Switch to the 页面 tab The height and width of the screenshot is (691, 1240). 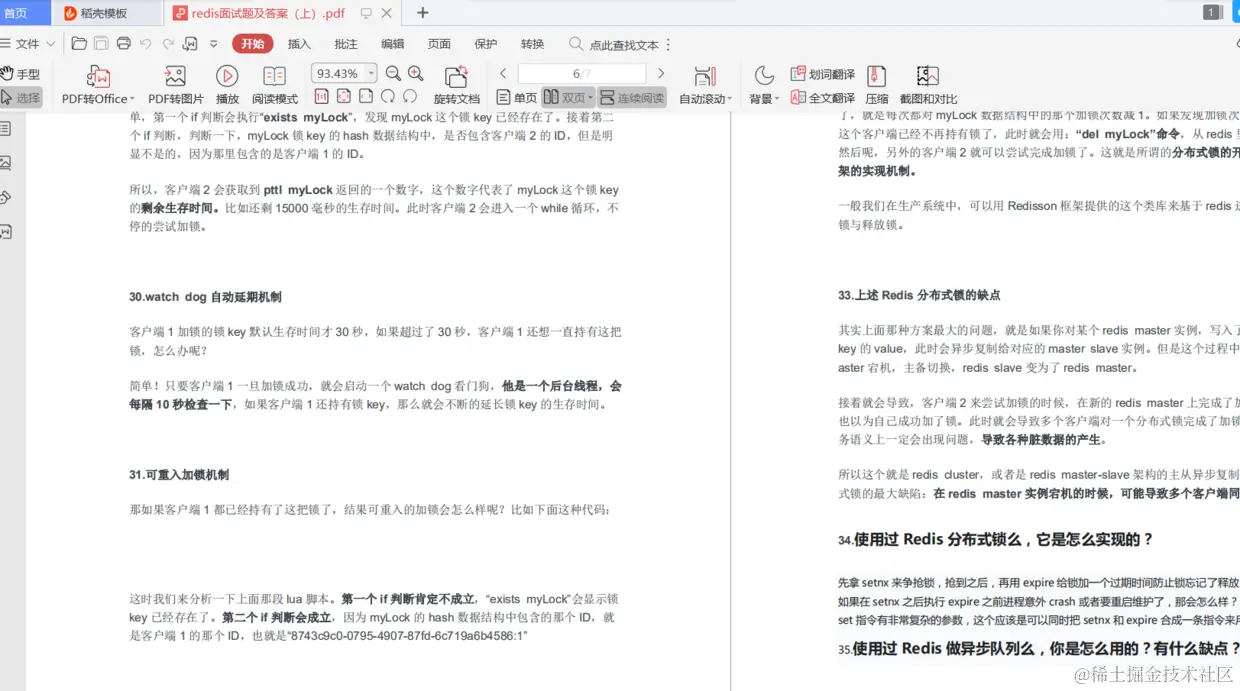439,44
